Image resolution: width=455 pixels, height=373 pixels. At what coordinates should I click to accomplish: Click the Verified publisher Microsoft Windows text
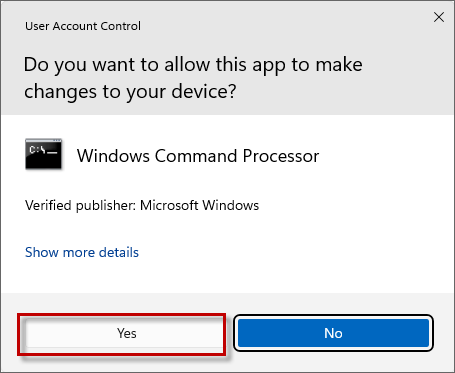[x=142, y=205]
